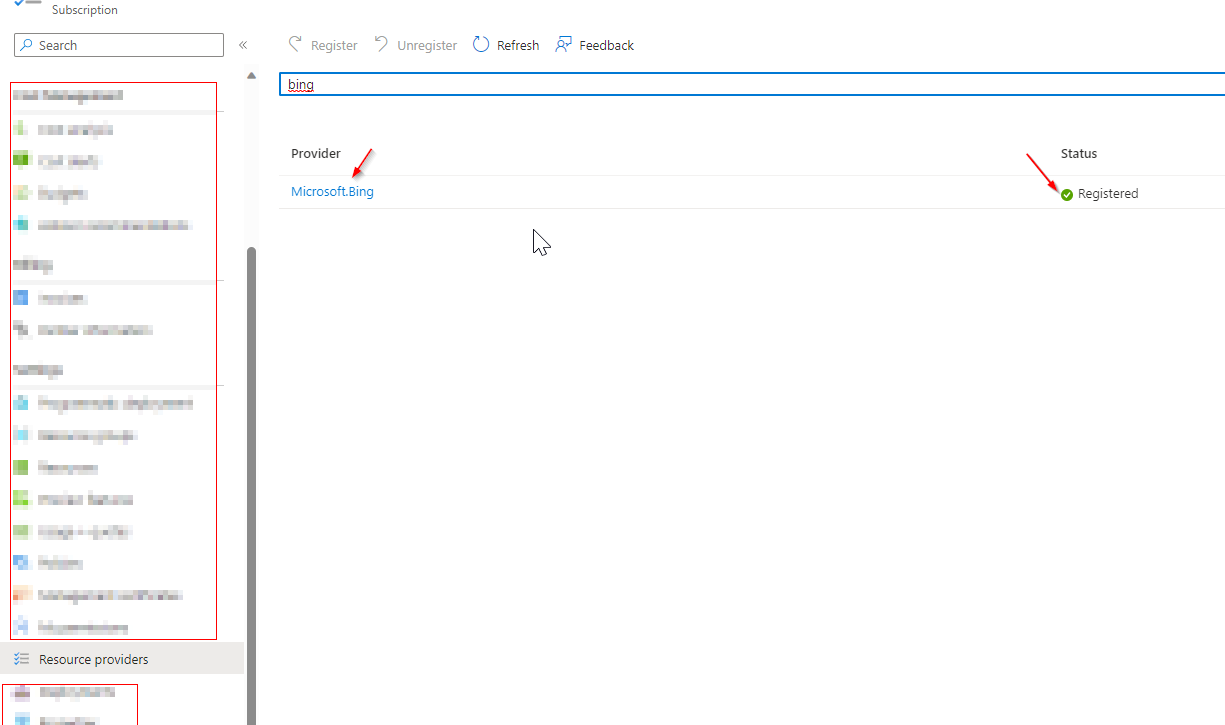Screen dimensions: 1225x725
Task: Open the Feedback option
Action: point(595,45)
